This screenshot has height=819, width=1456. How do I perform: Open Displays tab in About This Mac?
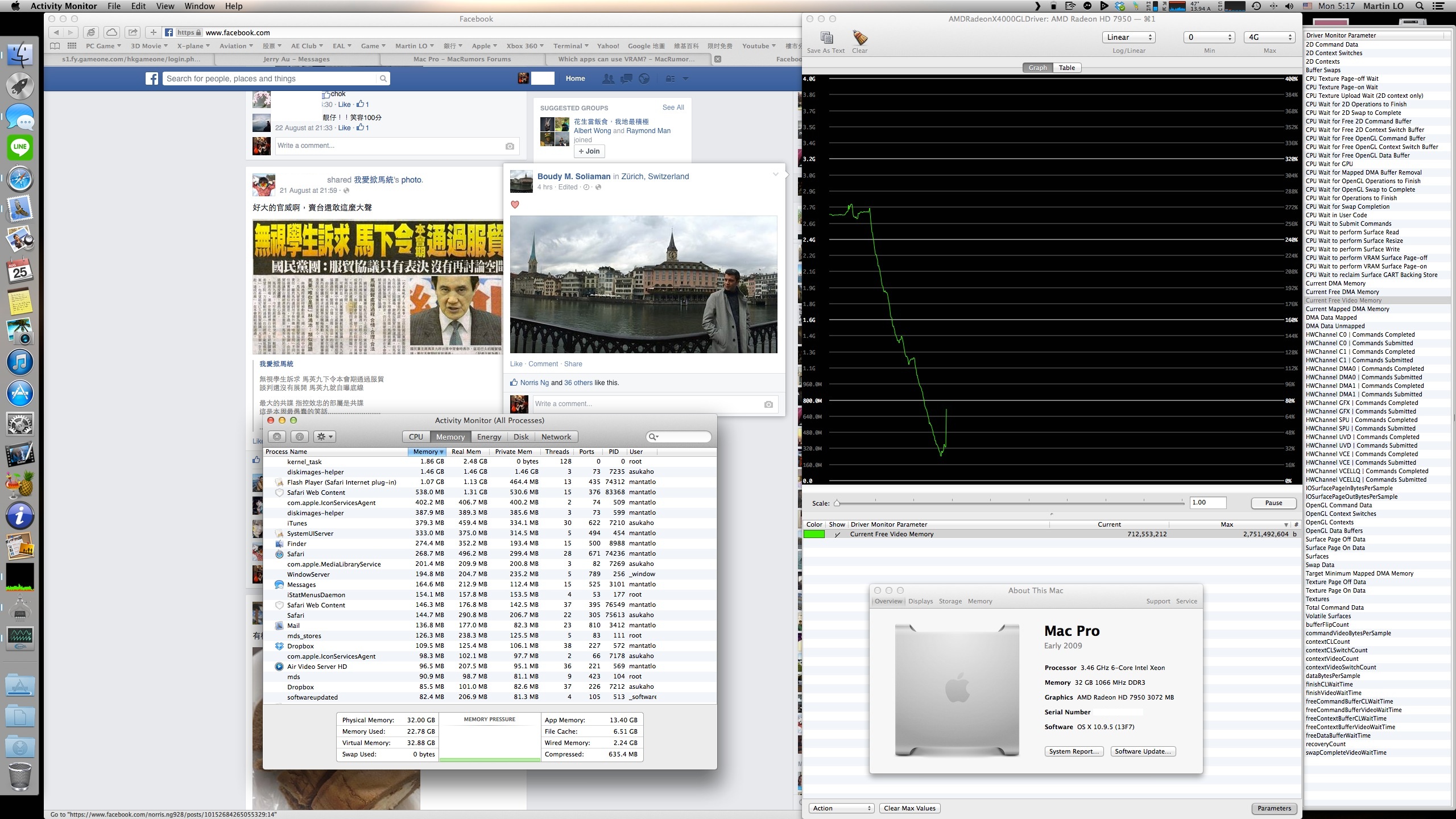(x=920, y=601)
